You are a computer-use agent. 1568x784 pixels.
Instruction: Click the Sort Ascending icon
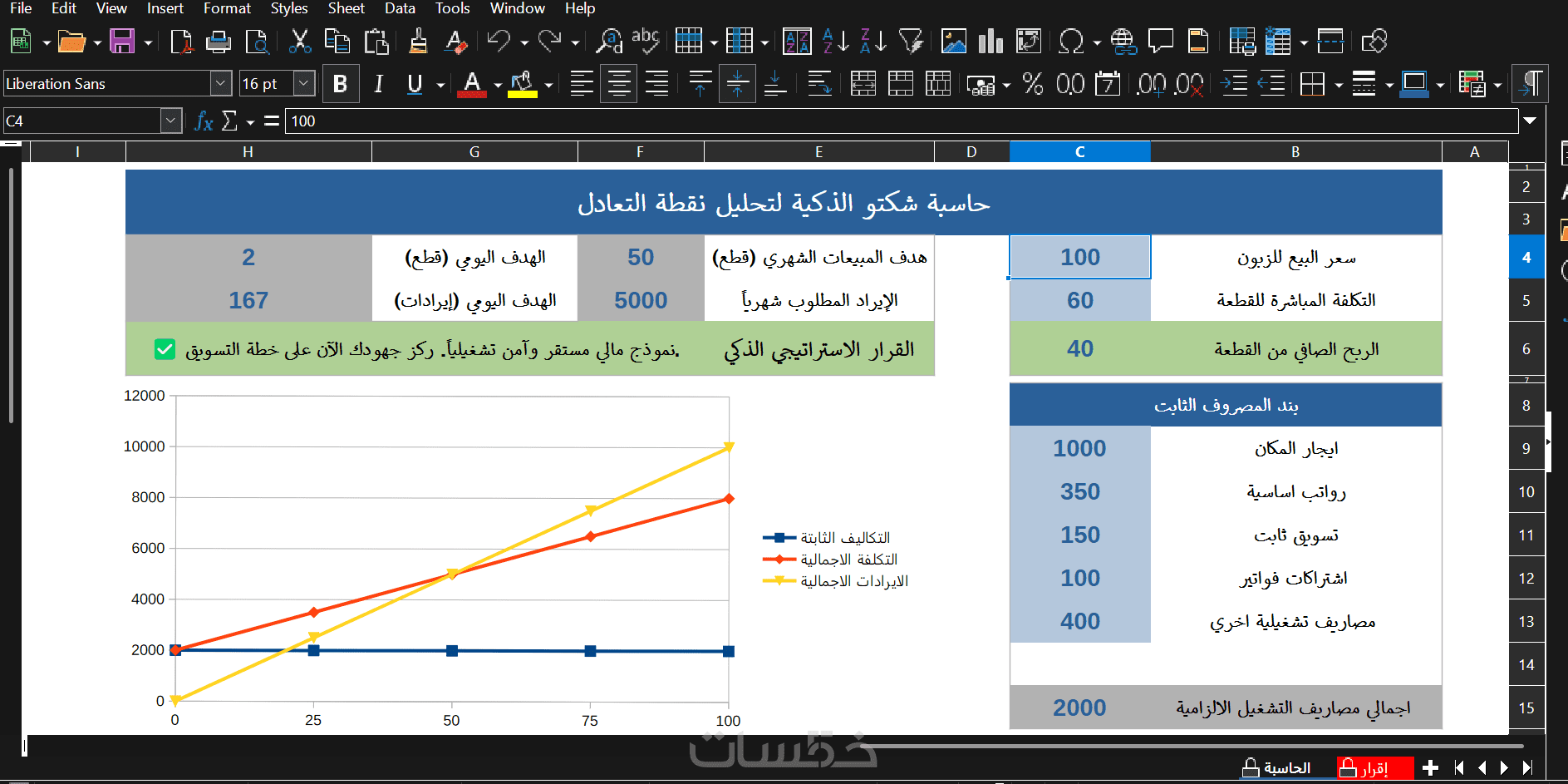click(x=836, y=41)
